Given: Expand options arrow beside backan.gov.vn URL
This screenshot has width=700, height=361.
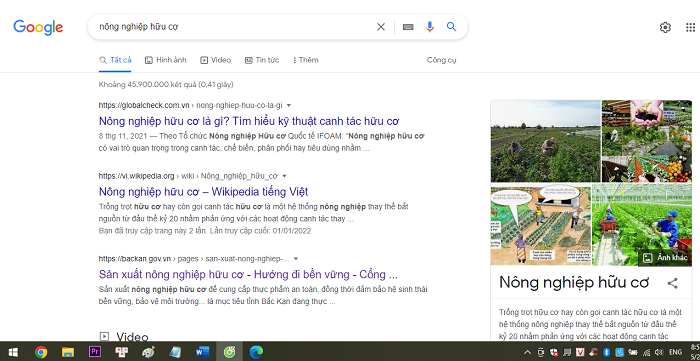Looking at the screenshot, I should click(296, 259).
